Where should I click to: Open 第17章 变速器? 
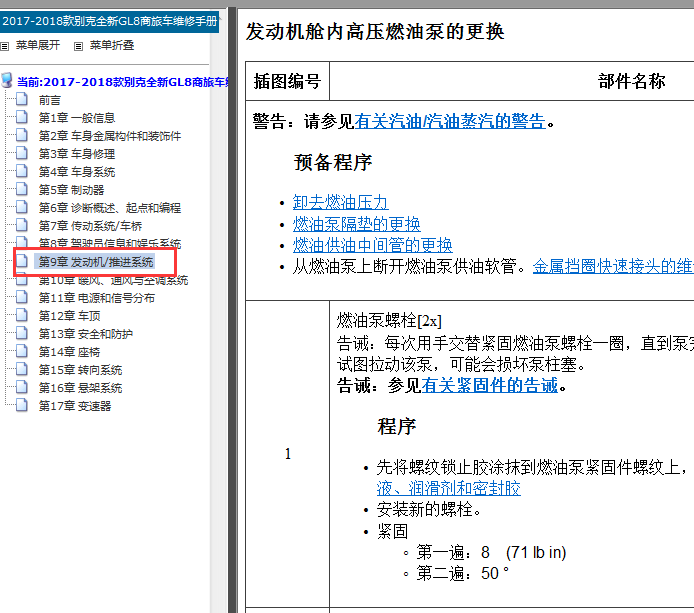click(75, 406)
